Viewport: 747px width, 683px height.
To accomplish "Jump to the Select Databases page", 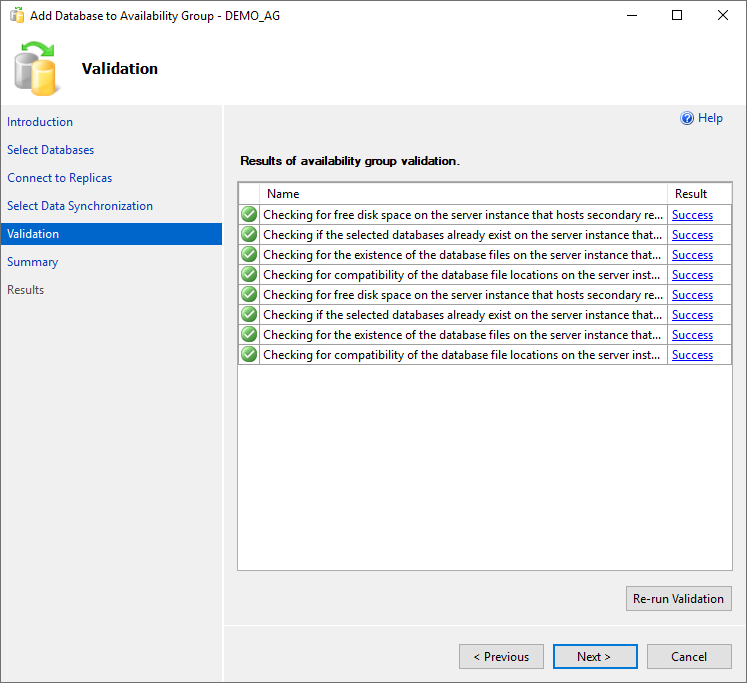I will (x=51, y=150).
